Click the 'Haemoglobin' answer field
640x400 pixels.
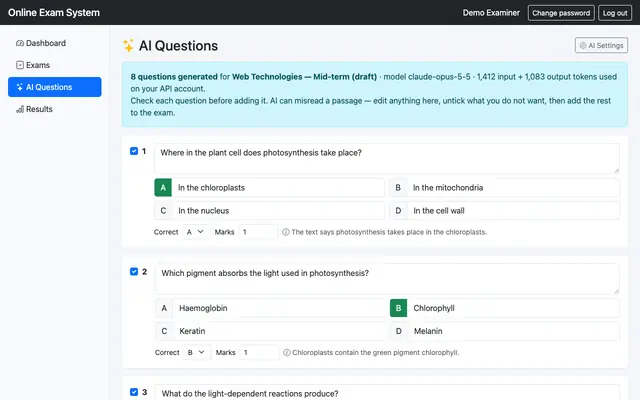279,308
